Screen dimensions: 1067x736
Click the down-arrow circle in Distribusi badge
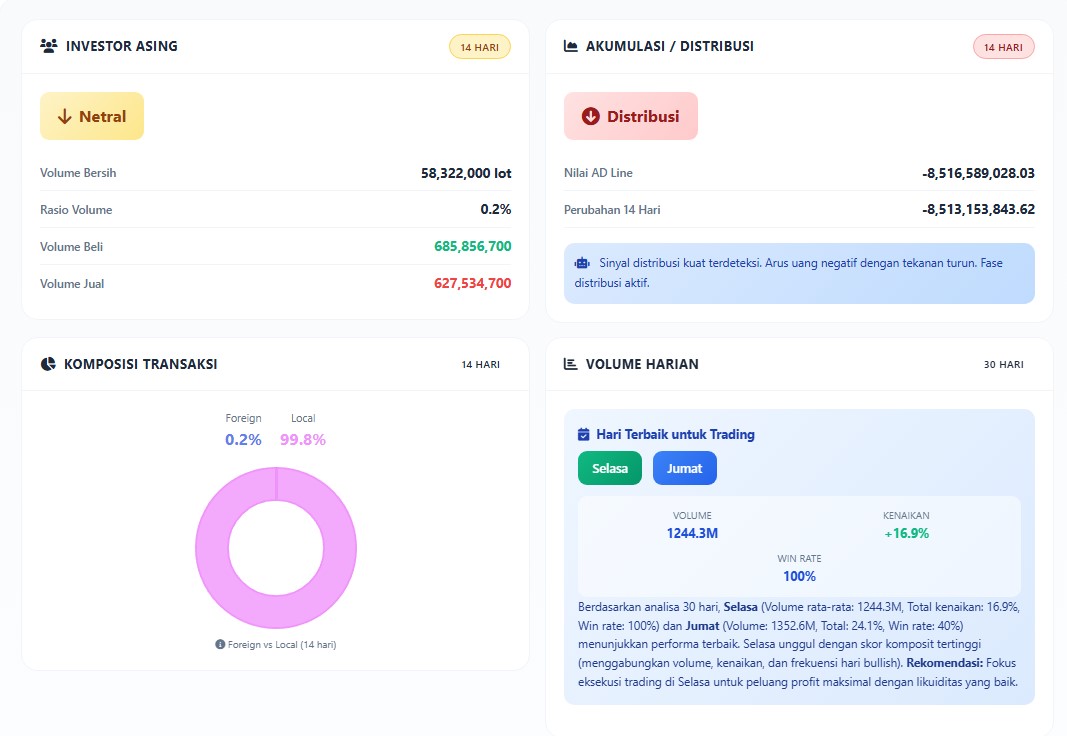coord(590,116)
